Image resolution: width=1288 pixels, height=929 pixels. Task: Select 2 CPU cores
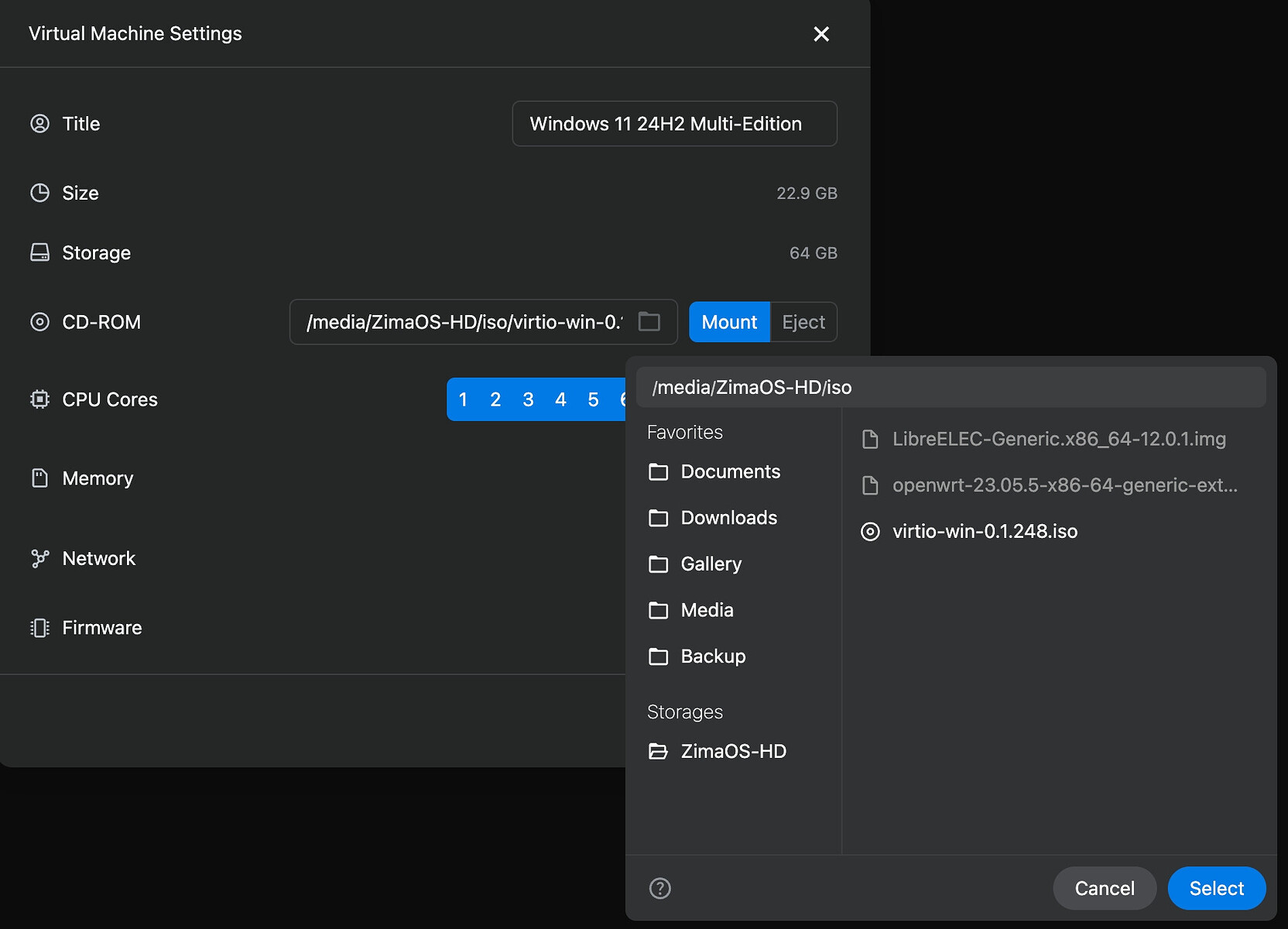click(495, 399)
